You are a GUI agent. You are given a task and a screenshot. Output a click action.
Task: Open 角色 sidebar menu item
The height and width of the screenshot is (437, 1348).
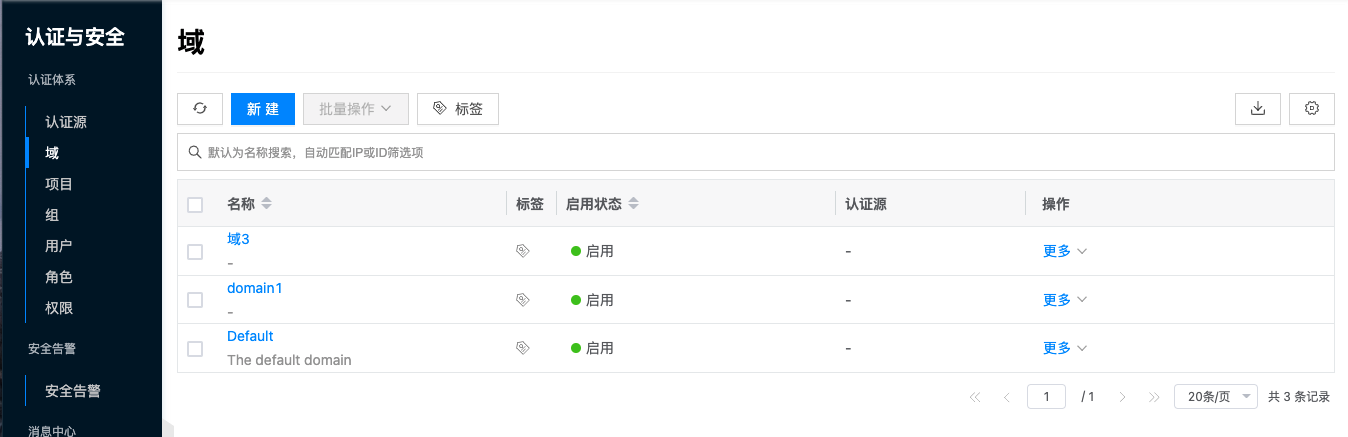coord(59,277)
